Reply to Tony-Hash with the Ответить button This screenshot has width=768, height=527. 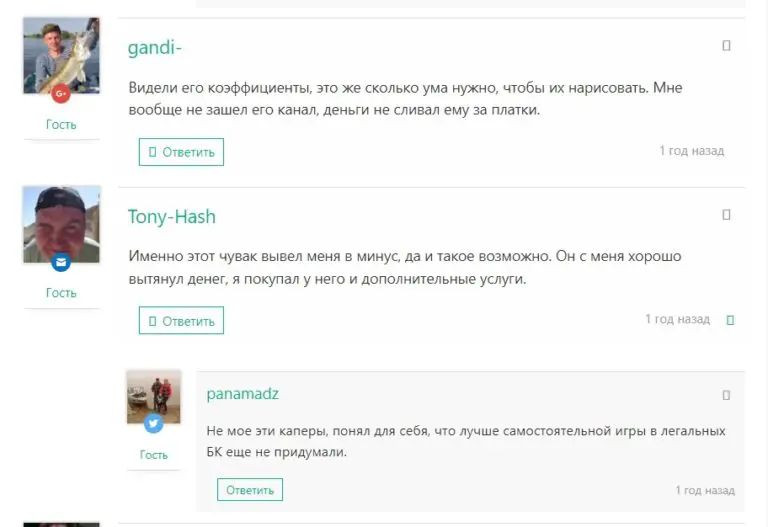(181, 321)
